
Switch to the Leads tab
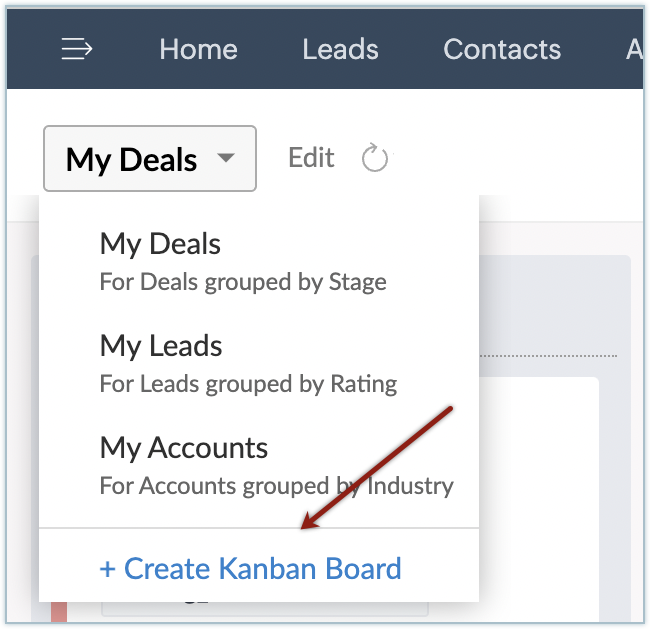pyautogui.click(x=340, y=49)
